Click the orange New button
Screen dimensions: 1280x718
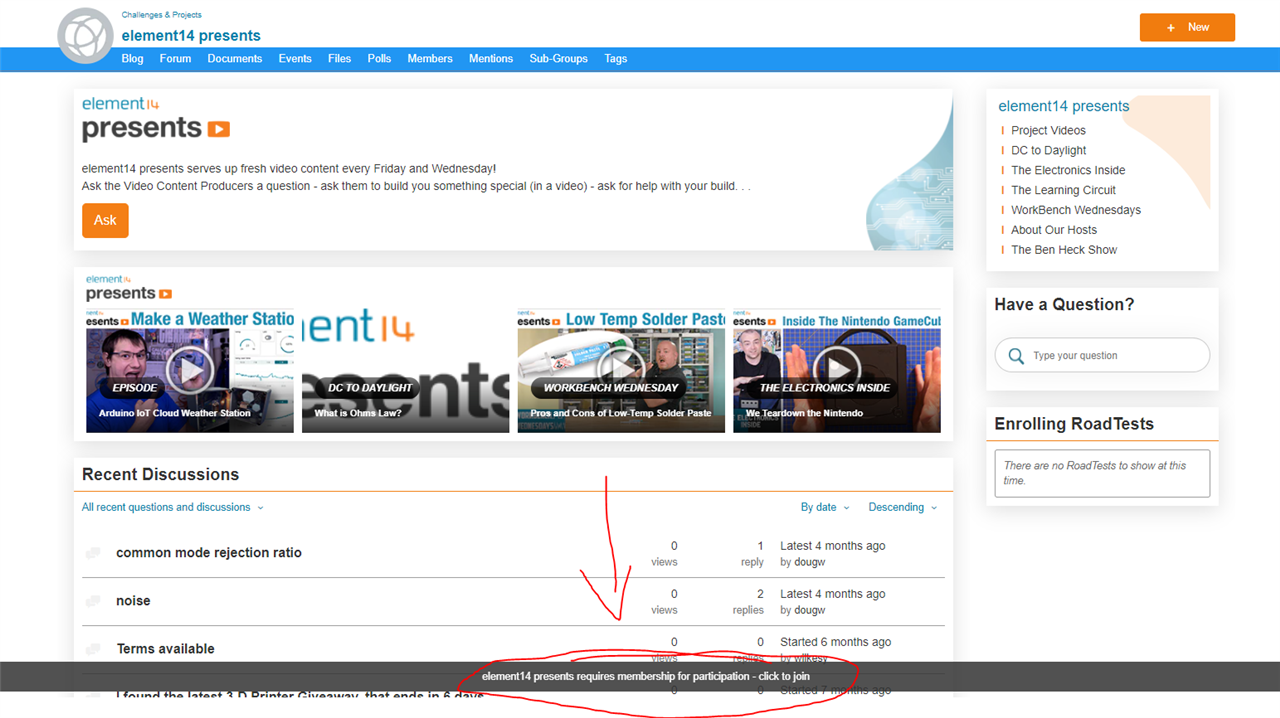click(x=1187, y=27)
